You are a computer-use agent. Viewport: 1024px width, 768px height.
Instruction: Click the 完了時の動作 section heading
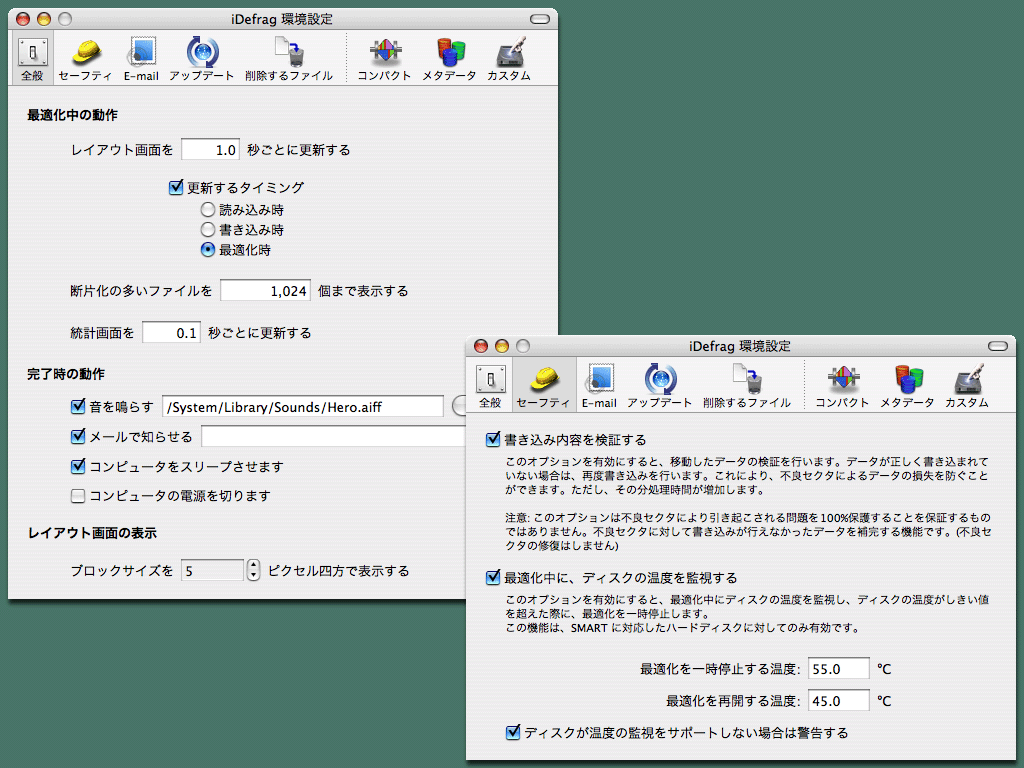[66, 374]
